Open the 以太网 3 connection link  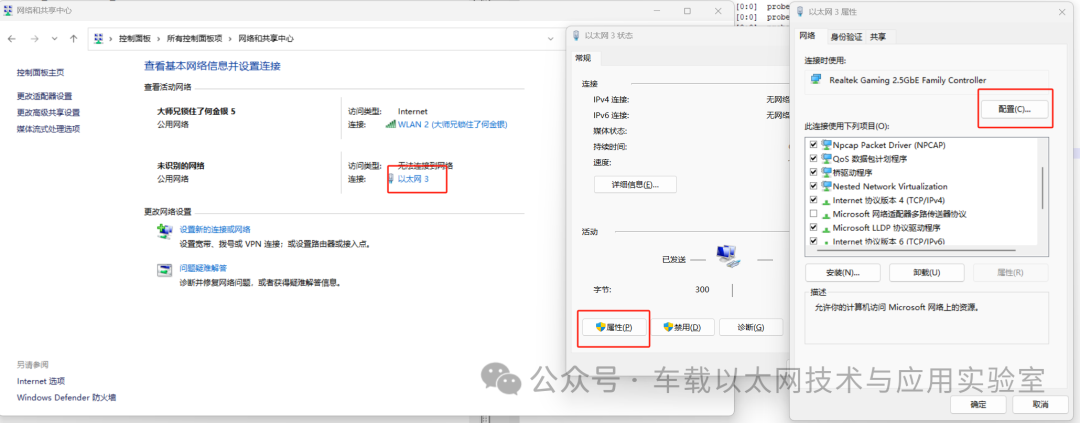tap(413, 179)
